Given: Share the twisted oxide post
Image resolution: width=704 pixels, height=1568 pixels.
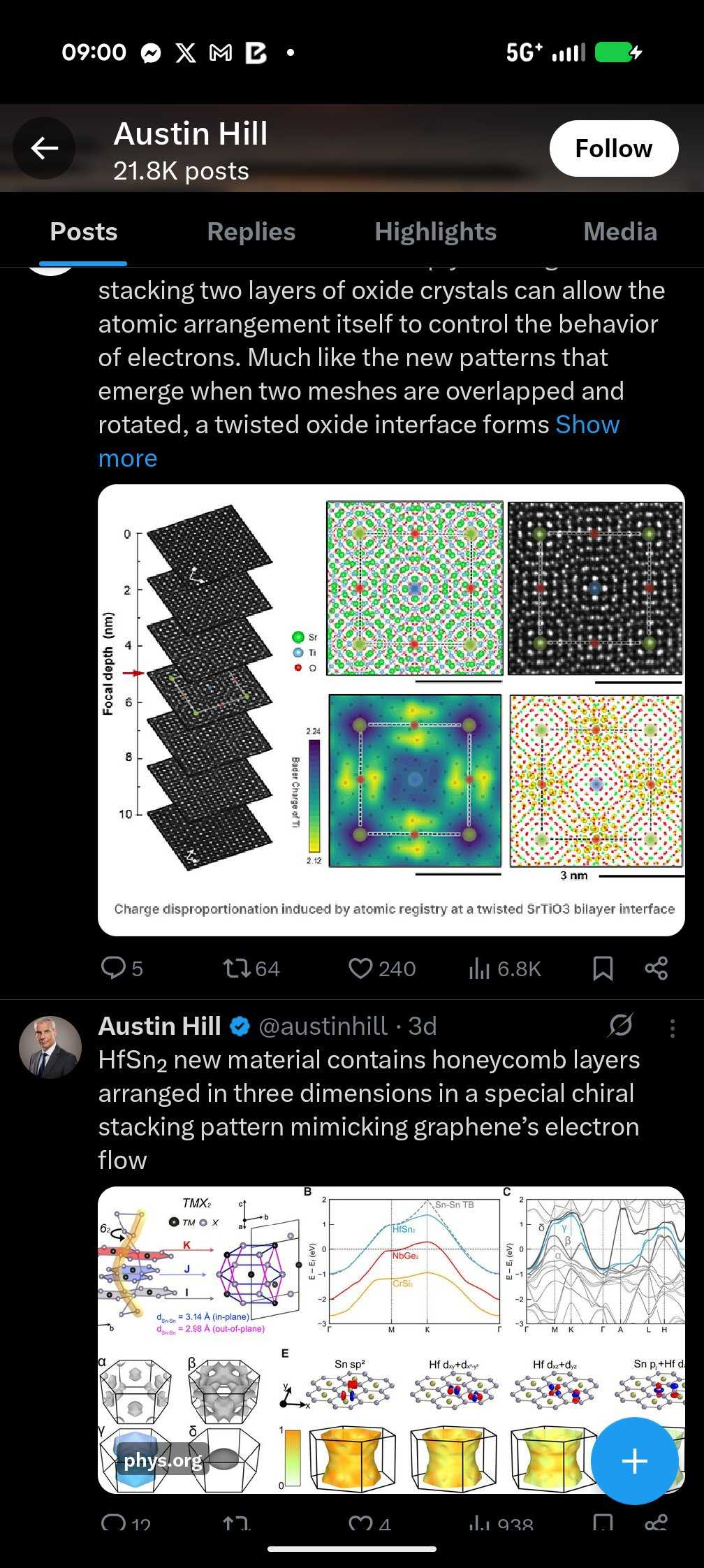Looking at the screenshot, I should 656,968.
